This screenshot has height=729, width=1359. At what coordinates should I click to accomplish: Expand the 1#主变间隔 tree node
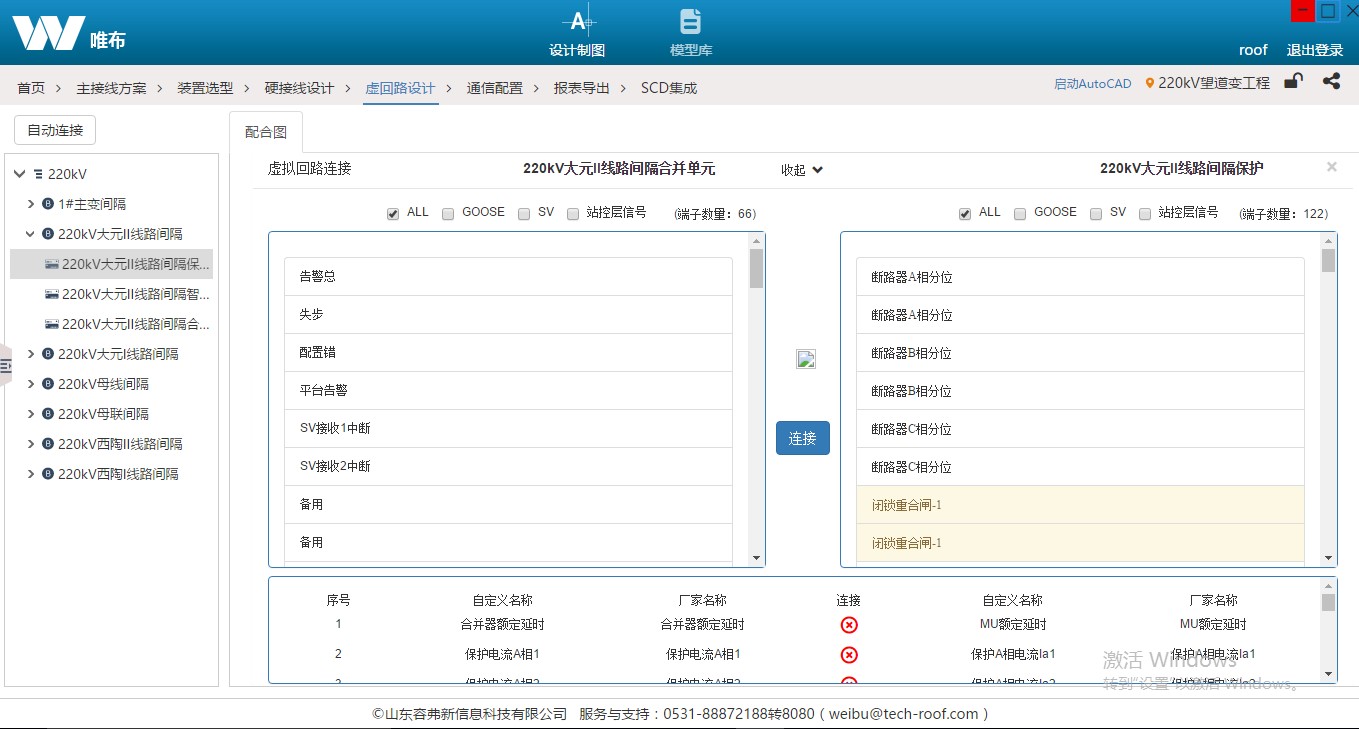click(x=31, y=204)
